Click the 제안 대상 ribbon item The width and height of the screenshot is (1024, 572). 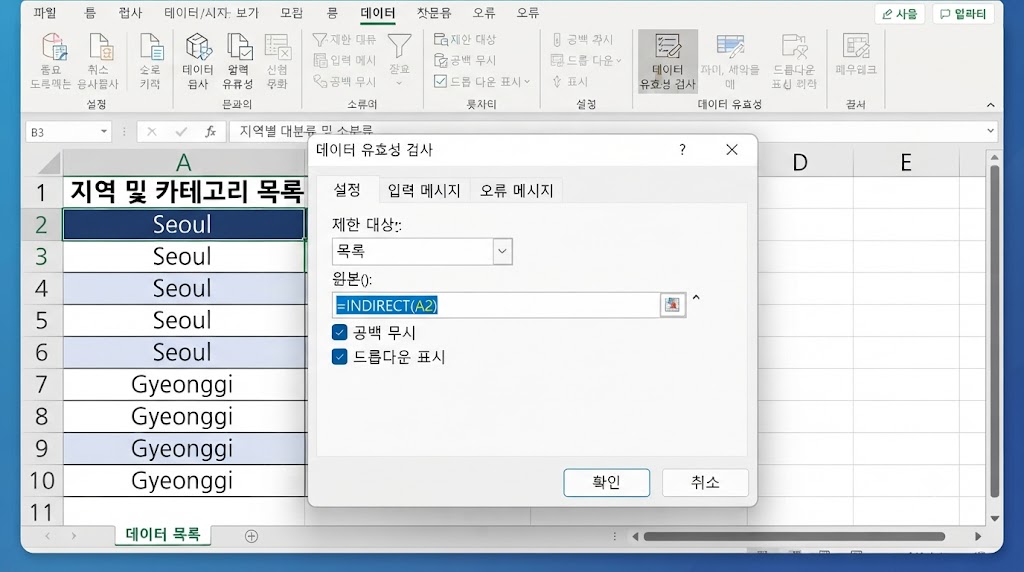[465, 40]
